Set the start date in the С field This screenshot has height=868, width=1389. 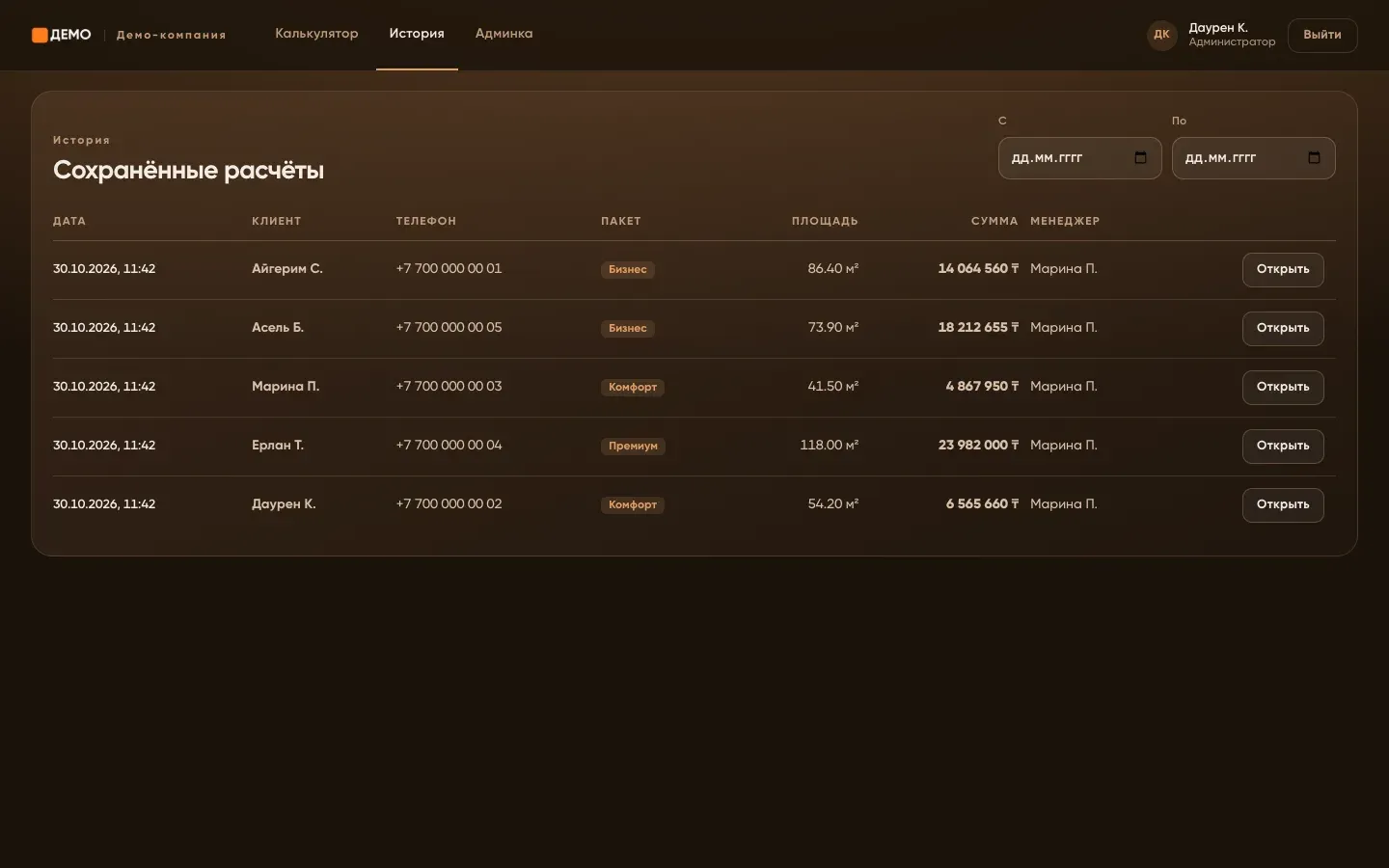pyautogui.click(x=1079, y=158)
